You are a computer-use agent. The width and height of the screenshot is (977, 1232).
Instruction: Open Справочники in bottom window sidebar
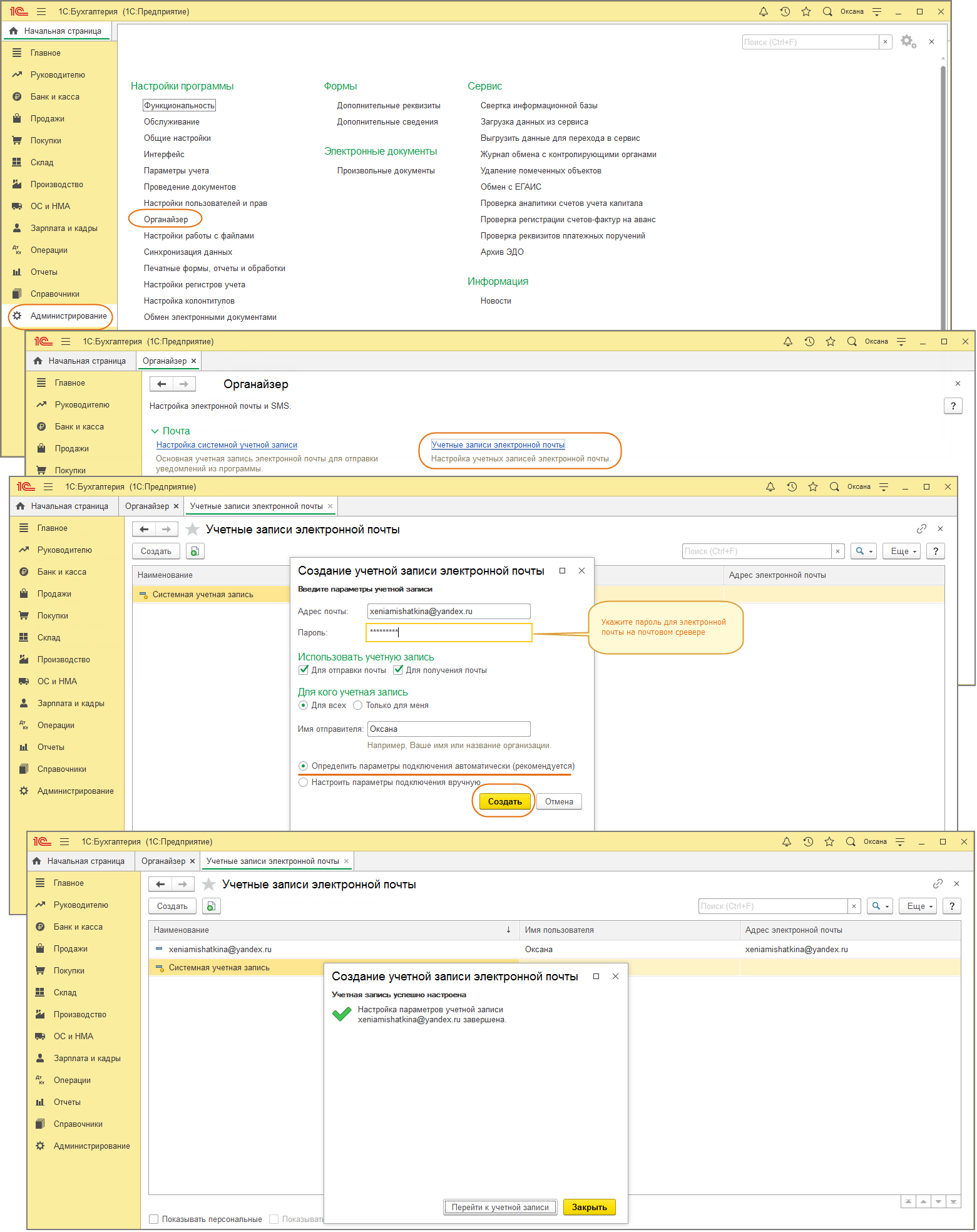point(78,1124)
